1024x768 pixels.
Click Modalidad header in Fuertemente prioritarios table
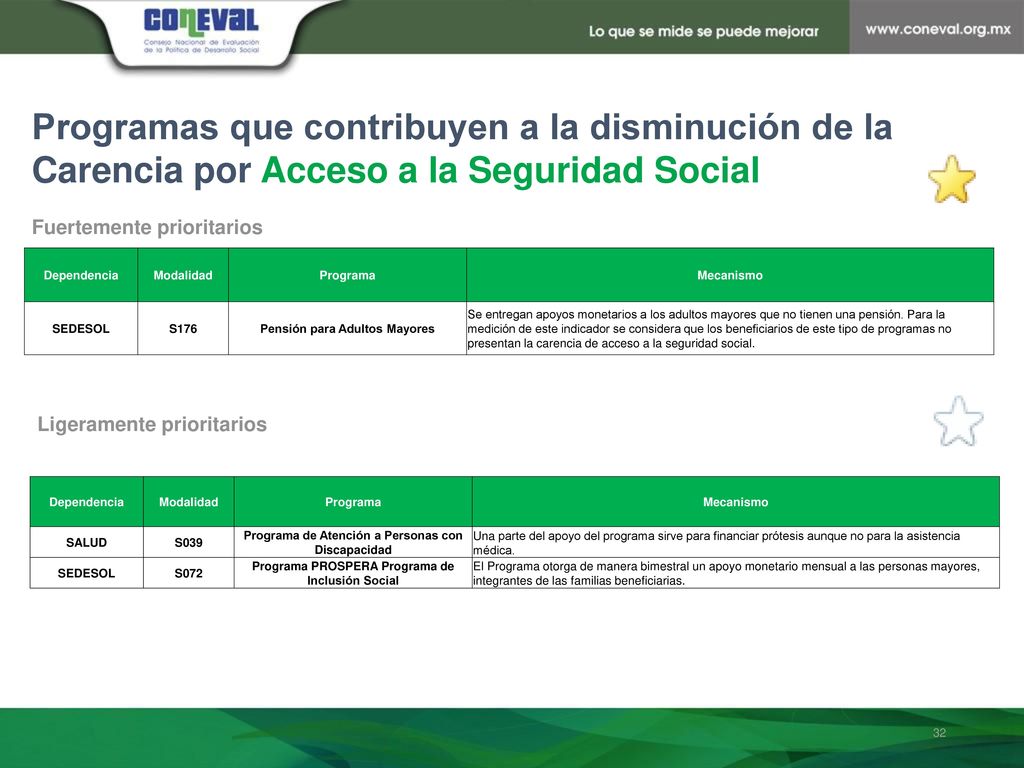tap(183, 275)
